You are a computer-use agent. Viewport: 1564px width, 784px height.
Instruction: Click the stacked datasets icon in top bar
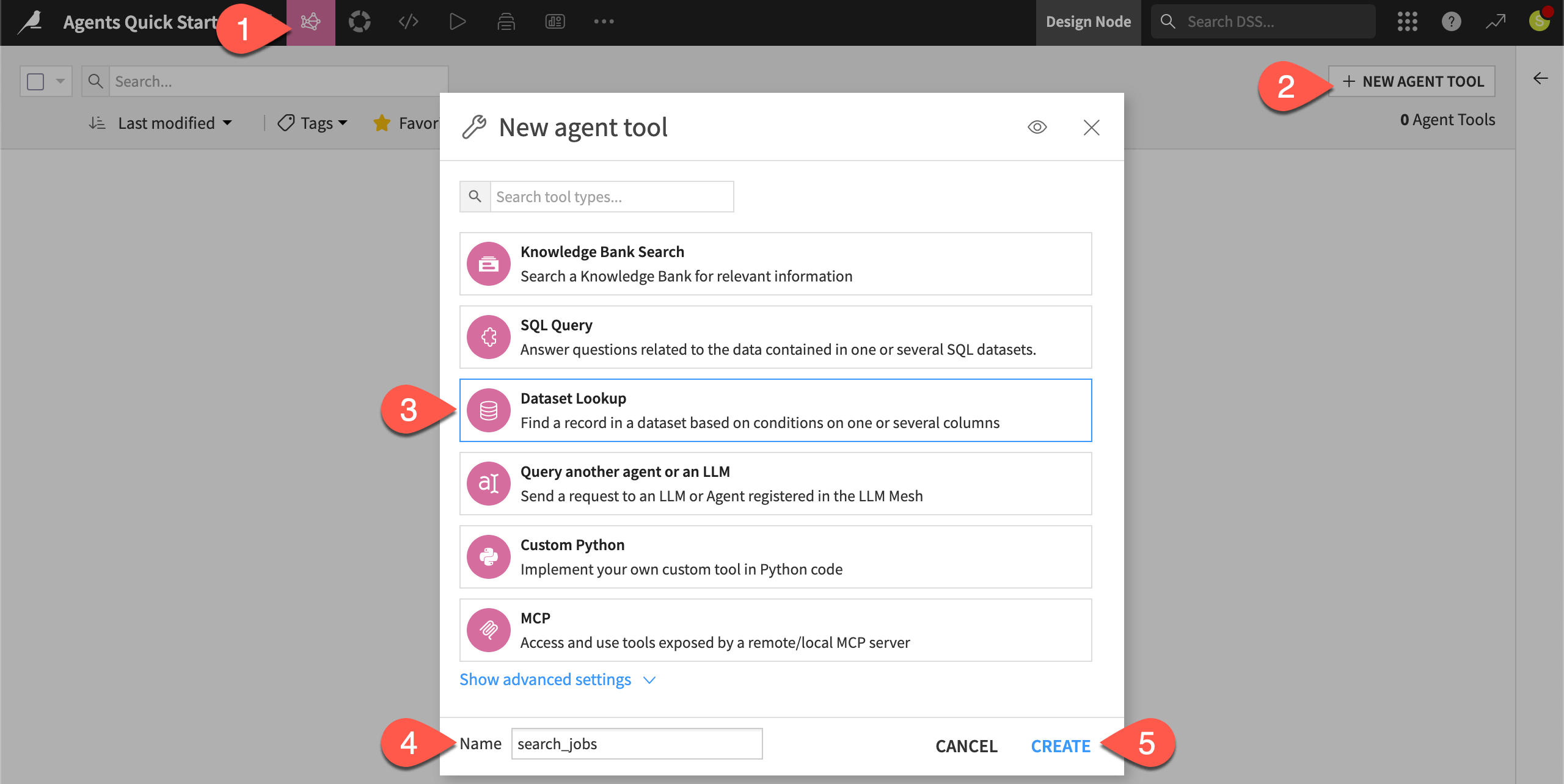point(506,21)
